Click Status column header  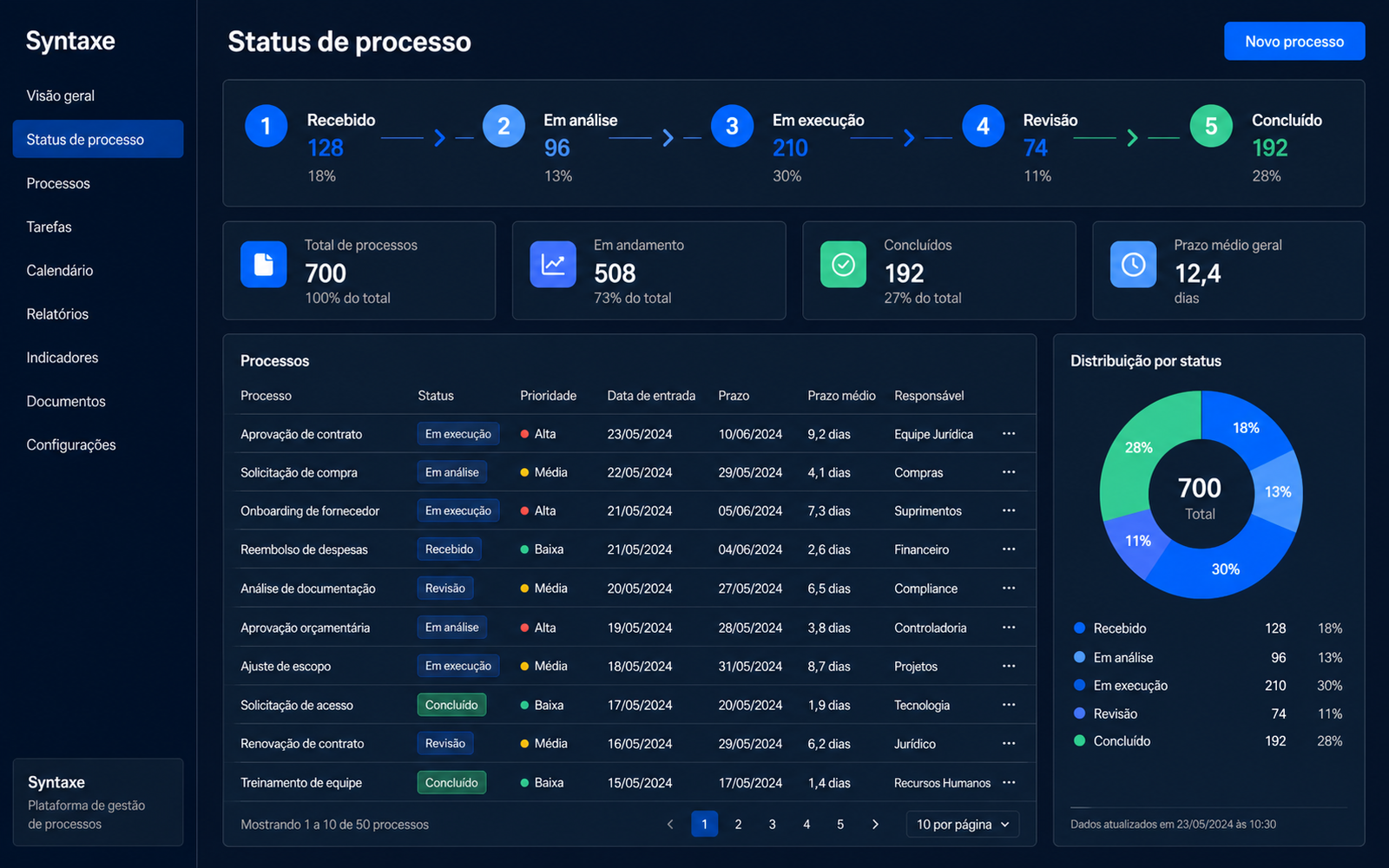(436, 395)
